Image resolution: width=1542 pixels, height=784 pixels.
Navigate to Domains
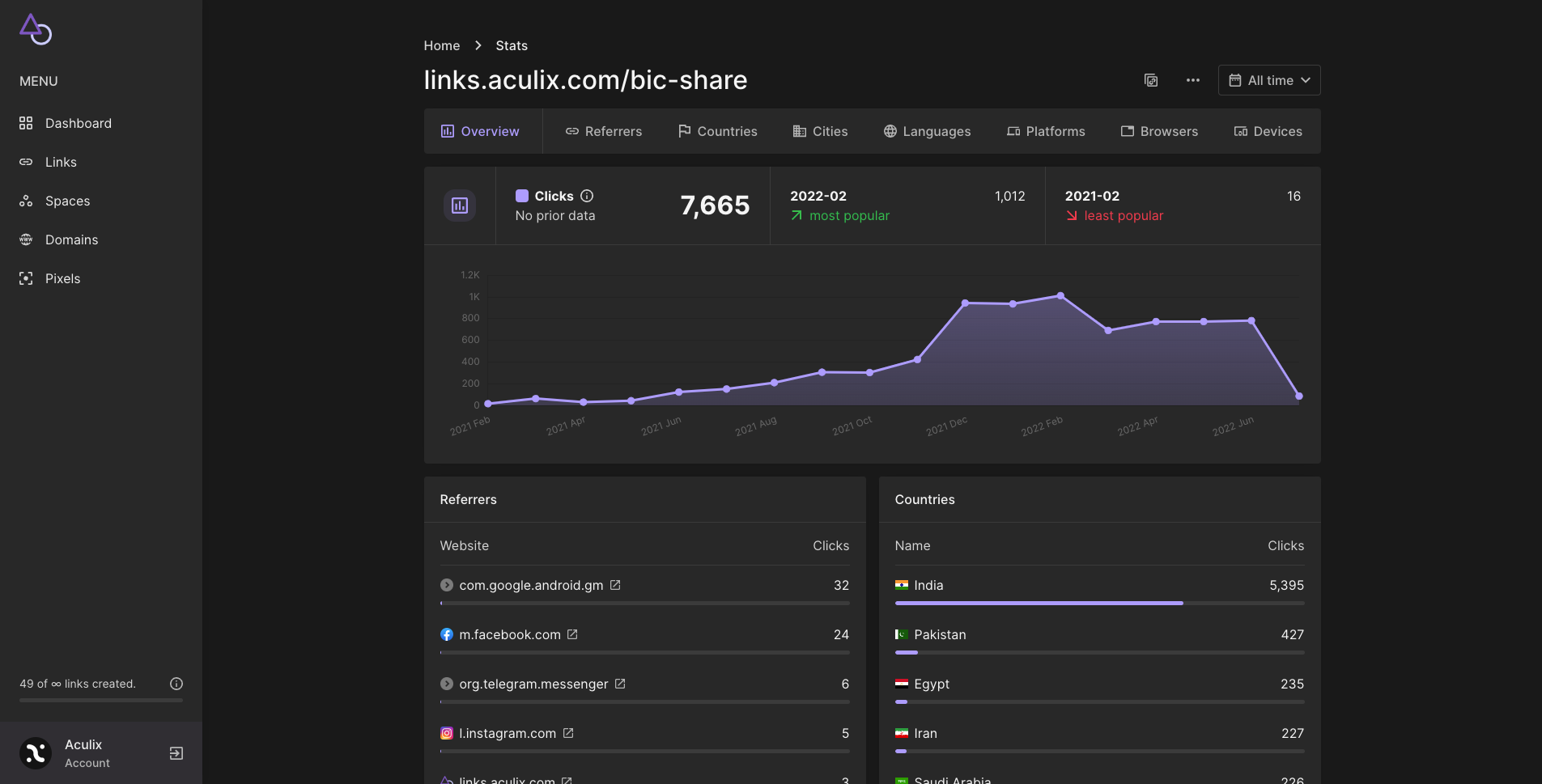(x=71, y=239)
